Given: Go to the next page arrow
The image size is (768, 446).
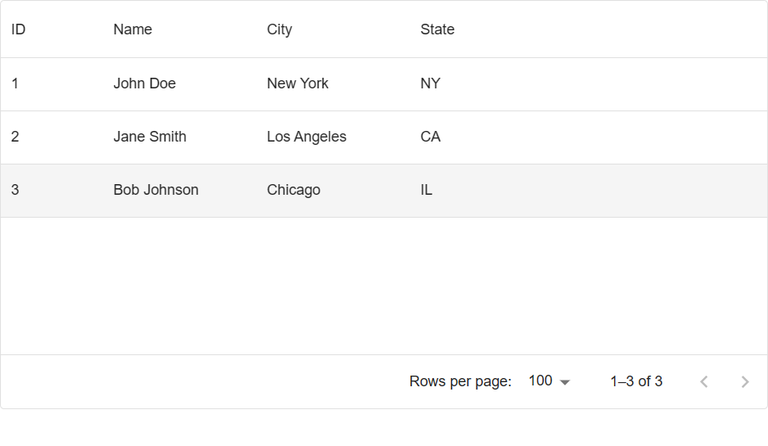Looking at the screenshot, I should pos(744,382).
